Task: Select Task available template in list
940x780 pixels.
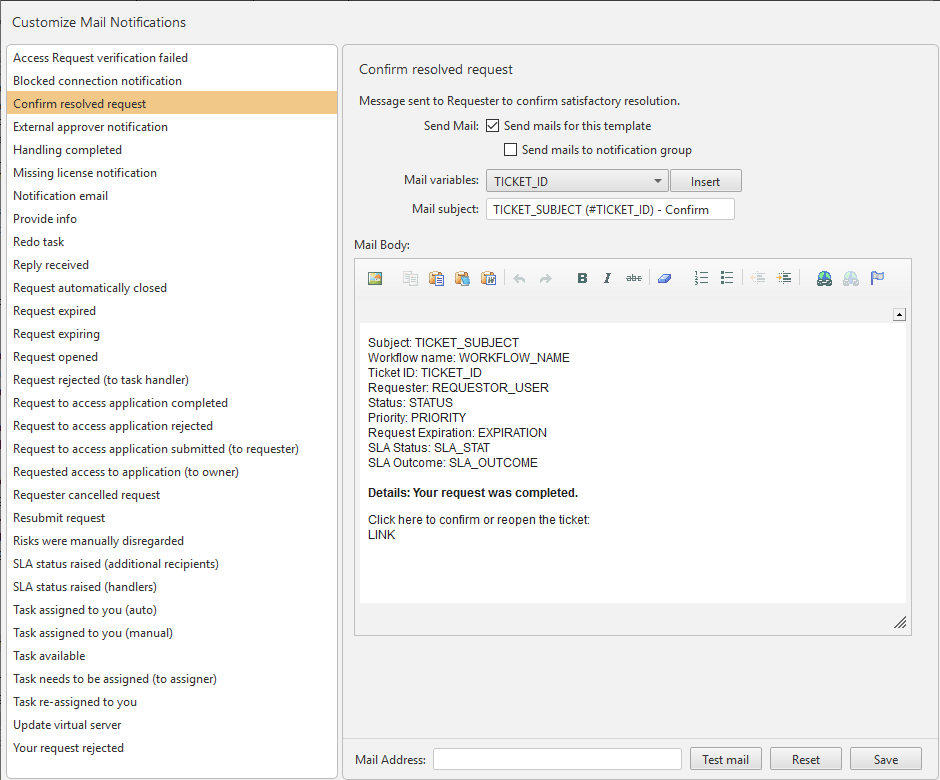Action: [x=49, y=656]
